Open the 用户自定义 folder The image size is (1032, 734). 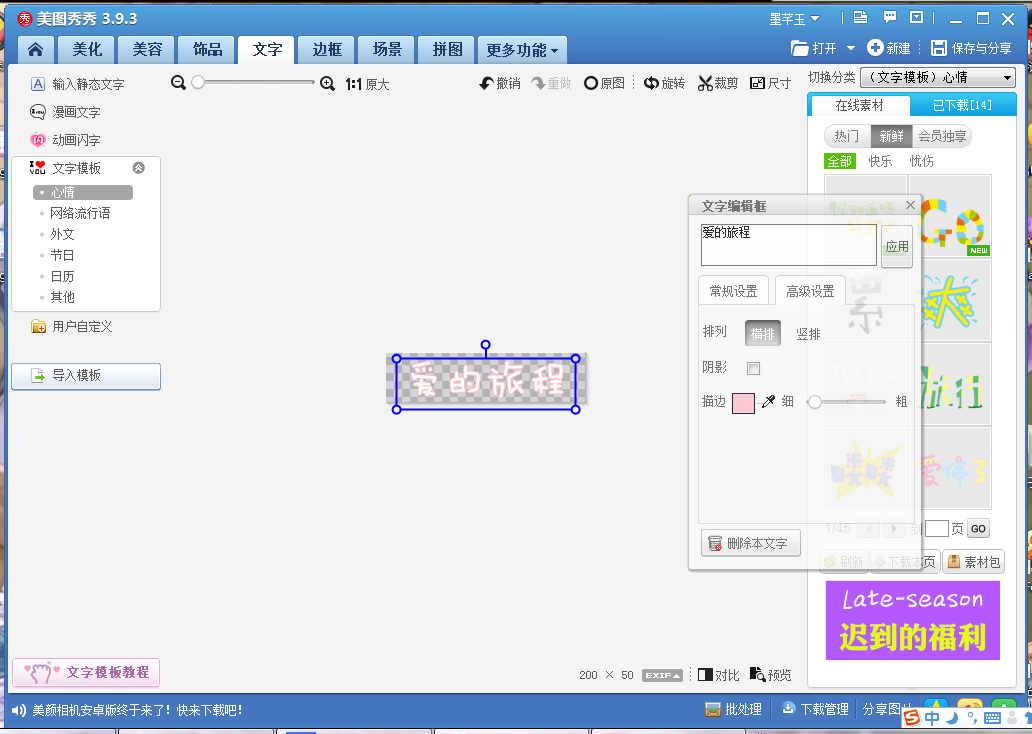[72, 327]
